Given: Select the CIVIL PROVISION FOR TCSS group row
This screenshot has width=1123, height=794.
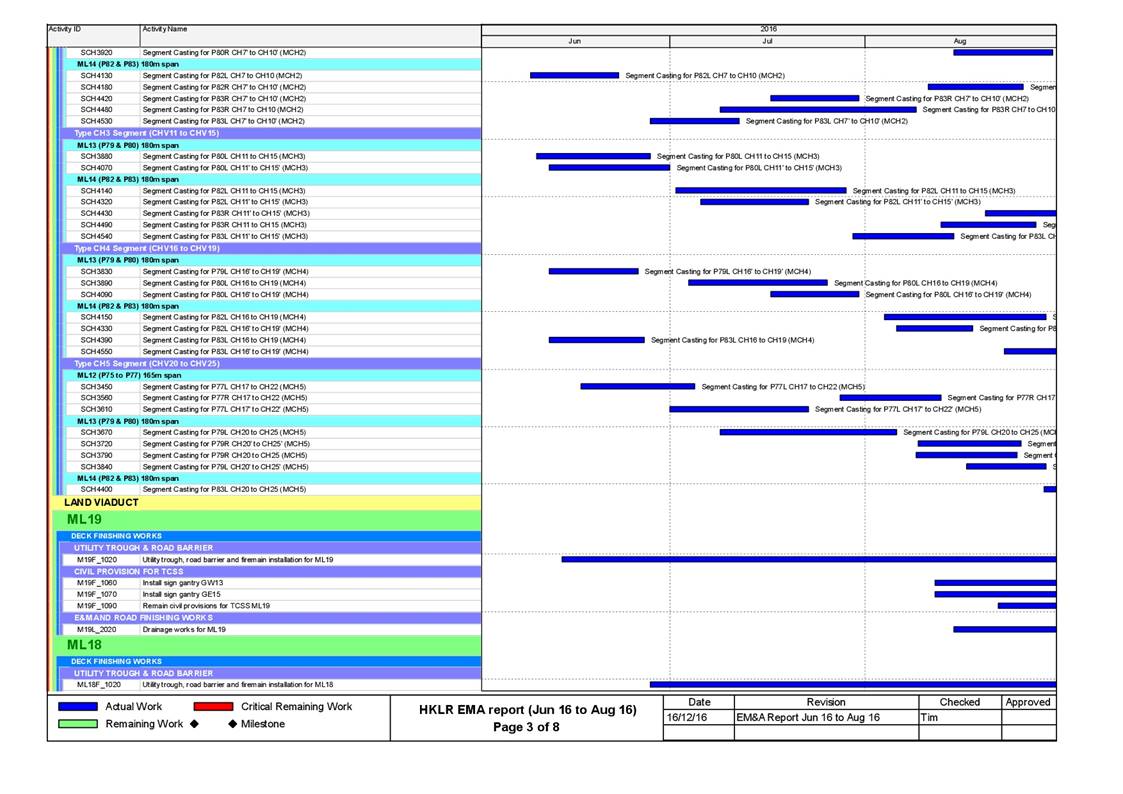Looking at the screenshot, I should [273, 571].
